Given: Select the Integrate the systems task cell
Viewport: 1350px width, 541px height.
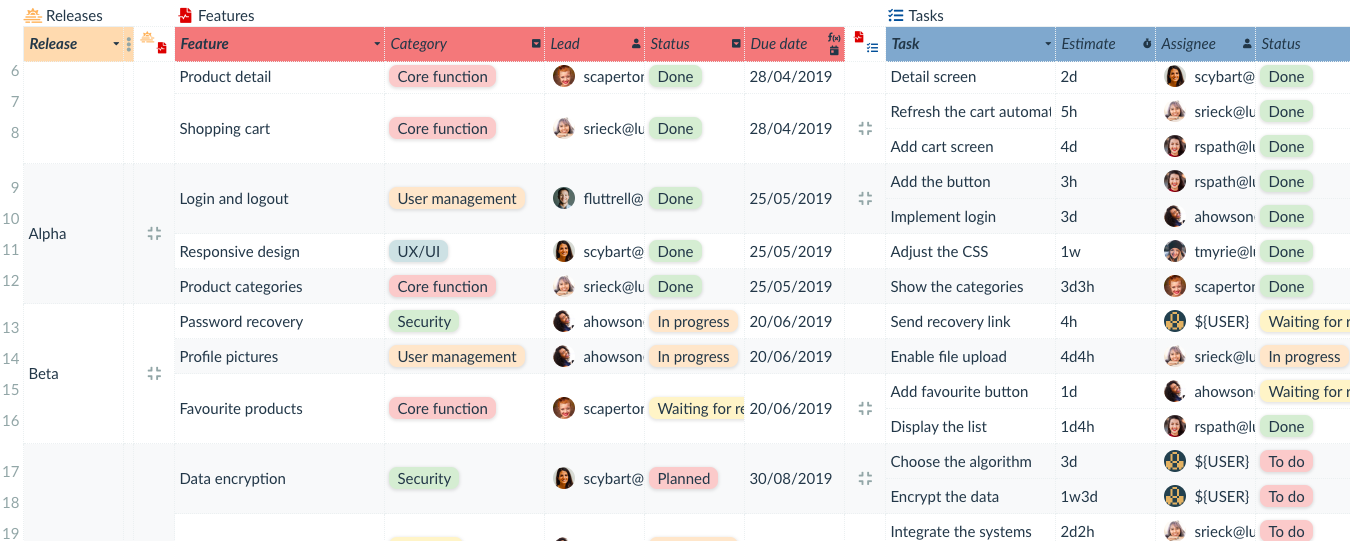Looking at the screenshot, I should pyautogui.click(x=971, y=530).
